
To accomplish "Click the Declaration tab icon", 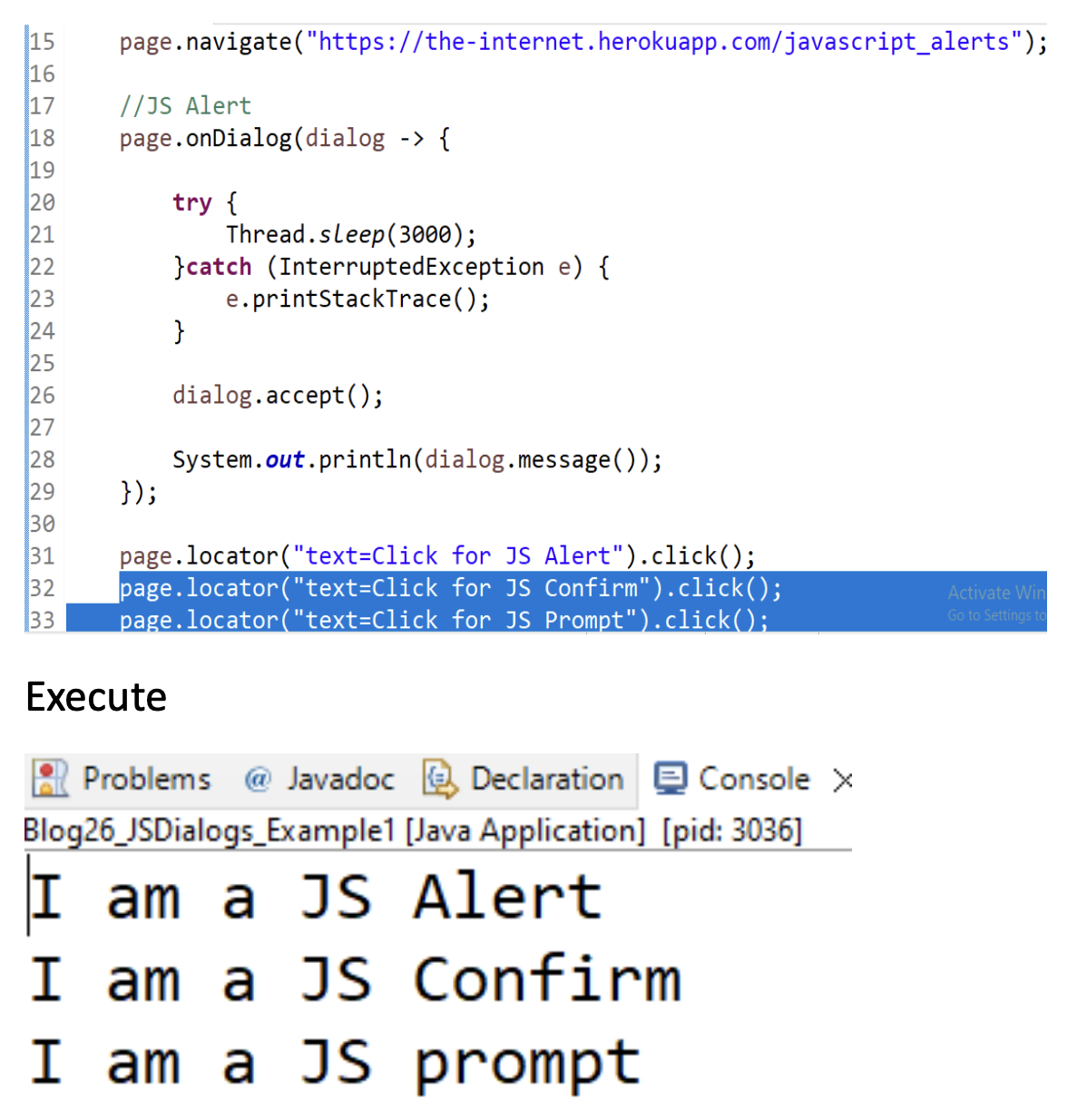I will click(x=440, y=780).
